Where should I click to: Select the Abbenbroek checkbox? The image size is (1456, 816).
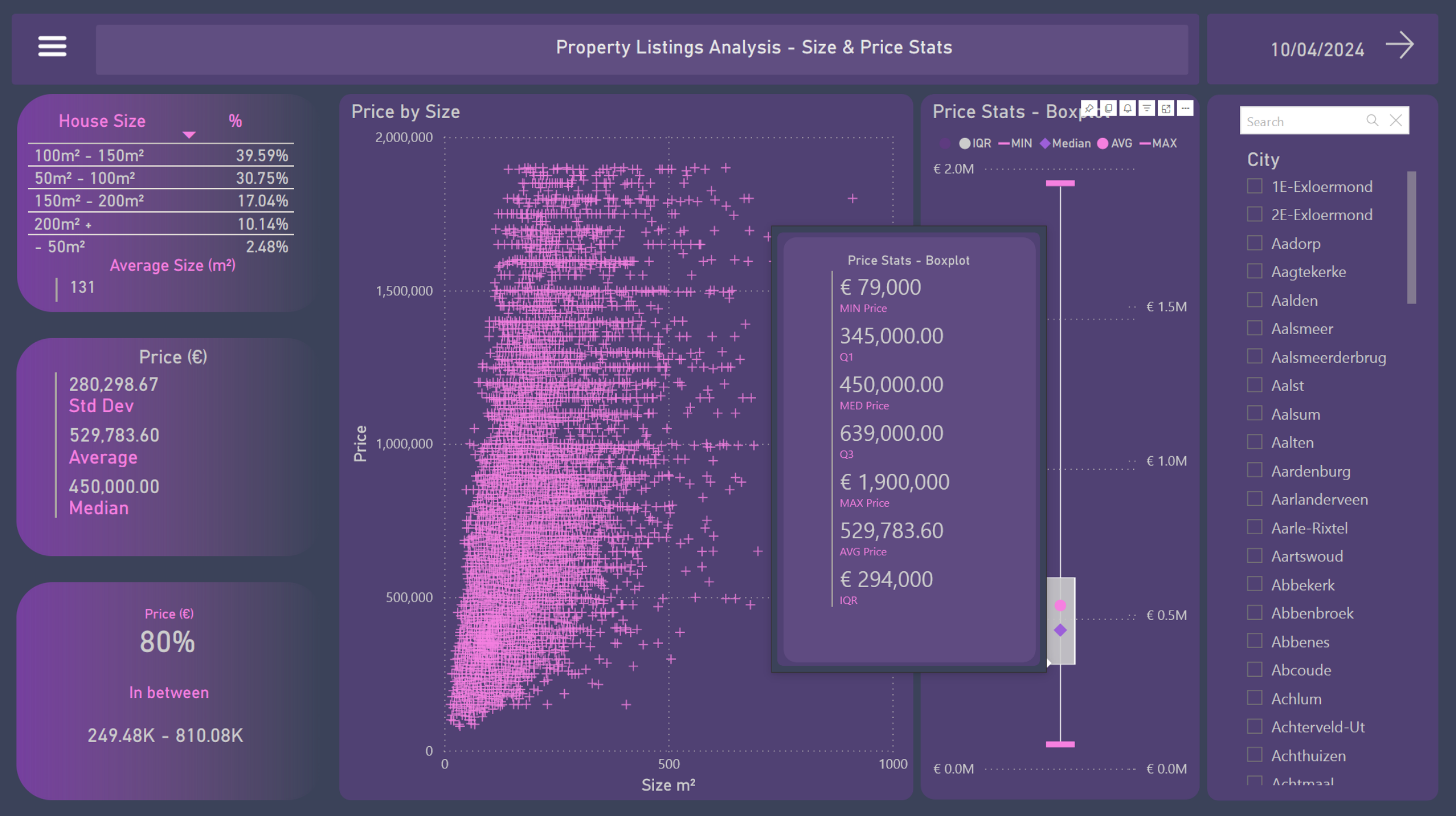[x=1255, y=613]
